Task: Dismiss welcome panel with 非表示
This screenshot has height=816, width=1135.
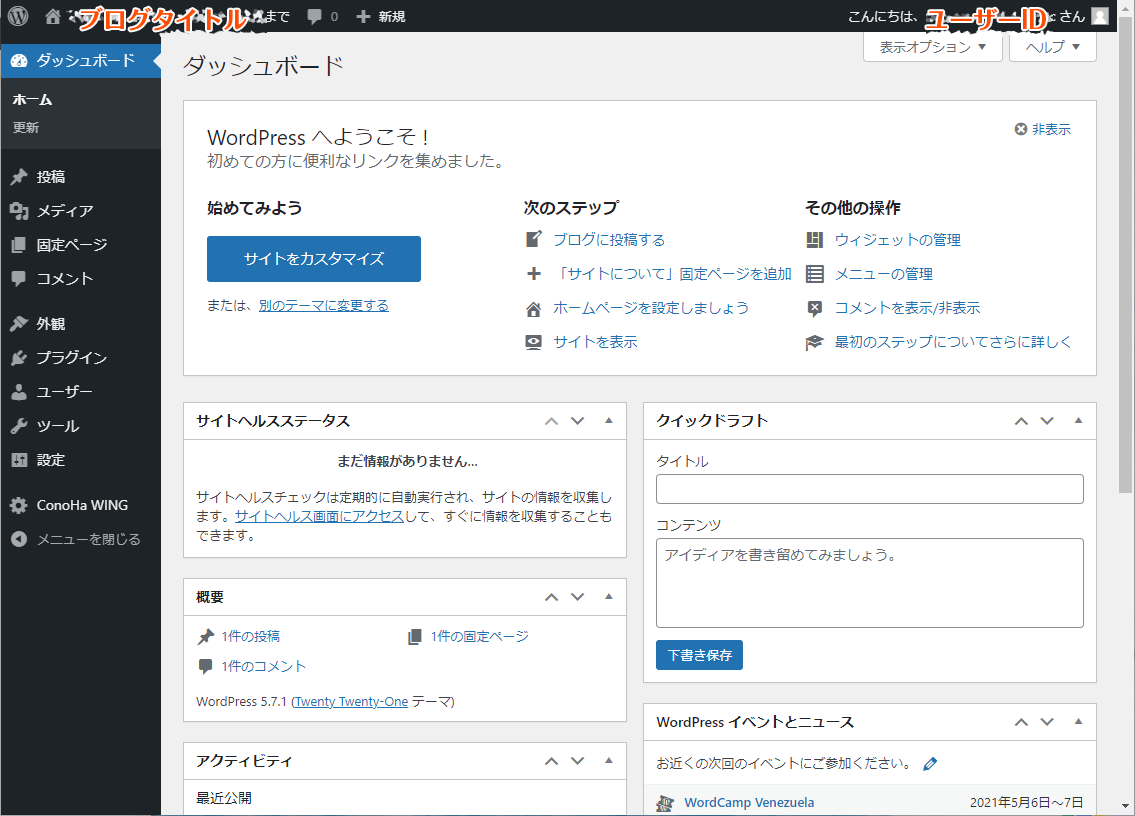Action: click(1042, 129)
